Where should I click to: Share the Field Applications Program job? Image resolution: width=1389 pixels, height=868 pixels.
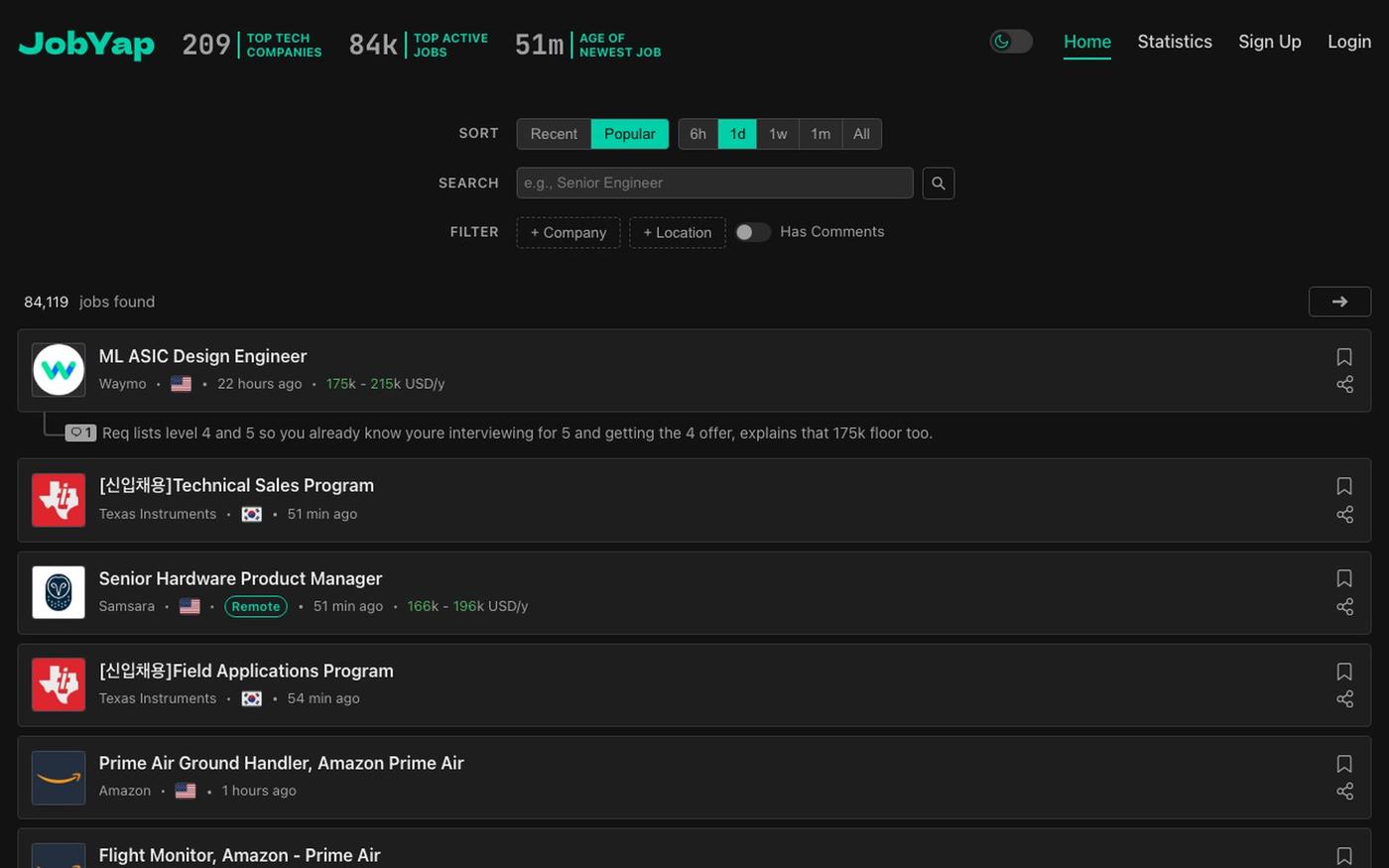point(1344,699)
